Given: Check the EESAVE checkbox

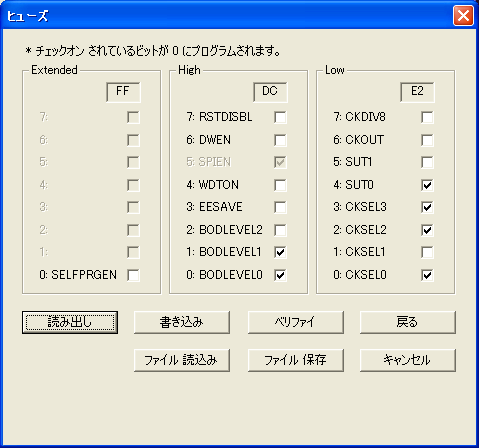Looking at the screenshot, I should point(280,207).
